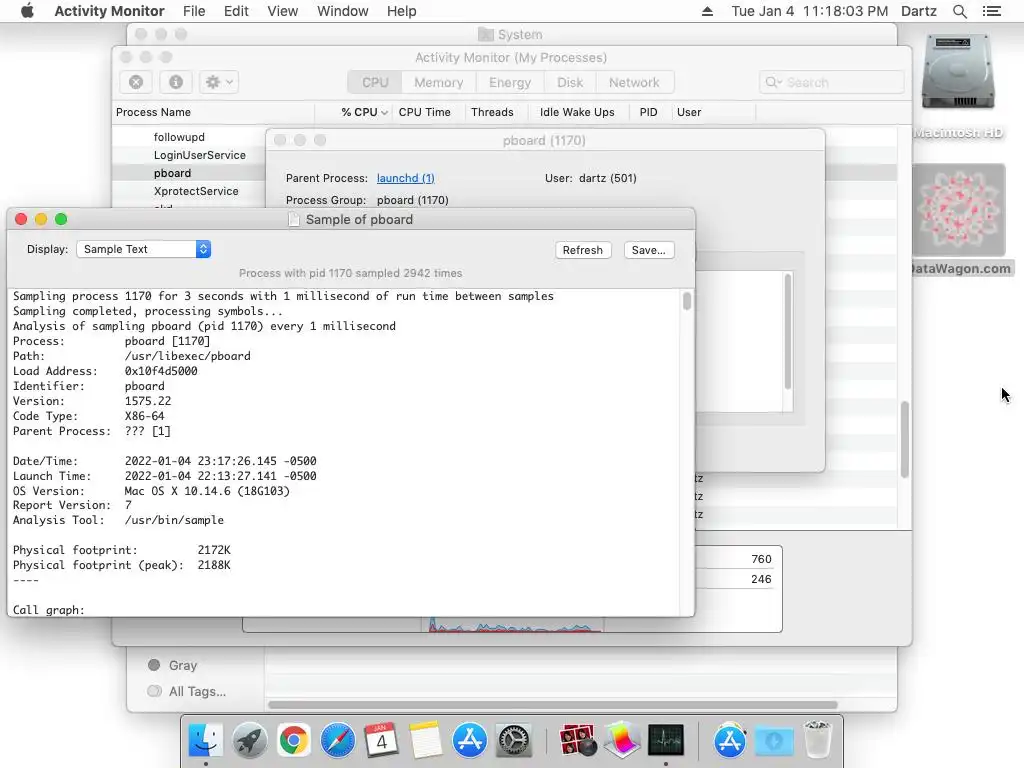1024x768 pixels.
Task: Open the File menu
Action: (194, 11)
